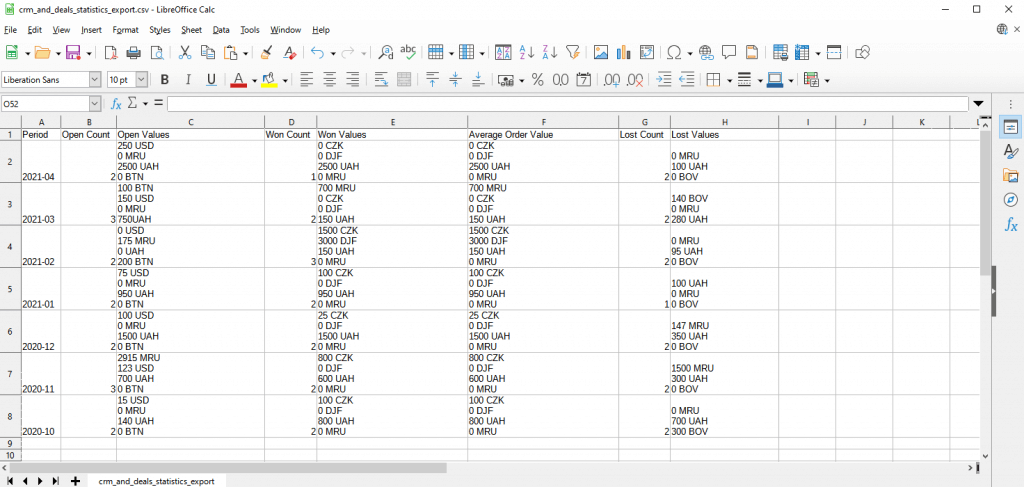Click the Clear Direct Formatting icon
The height and width of the screenshot is (487, 1024).
pos(290,52)
